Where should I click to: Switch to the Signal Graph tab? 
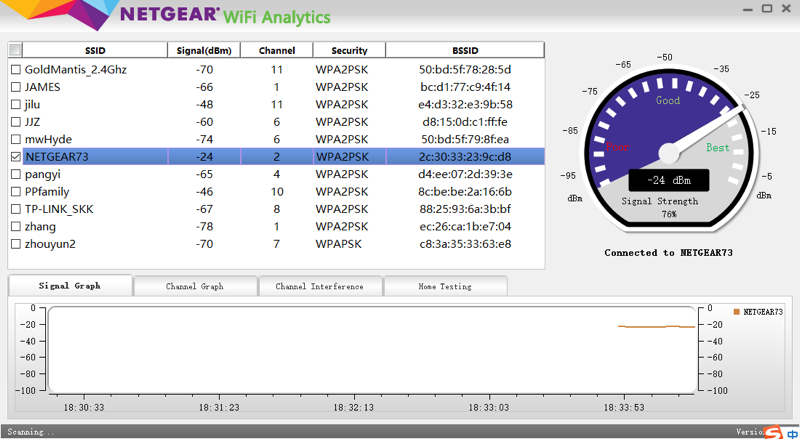[x=70, y=286]
